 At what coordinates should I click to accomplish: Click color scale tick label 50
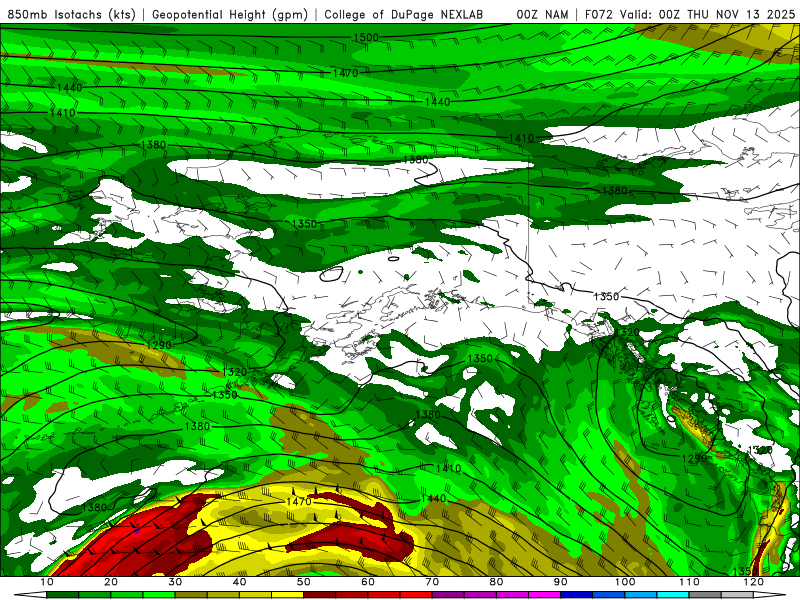point(304,582)
